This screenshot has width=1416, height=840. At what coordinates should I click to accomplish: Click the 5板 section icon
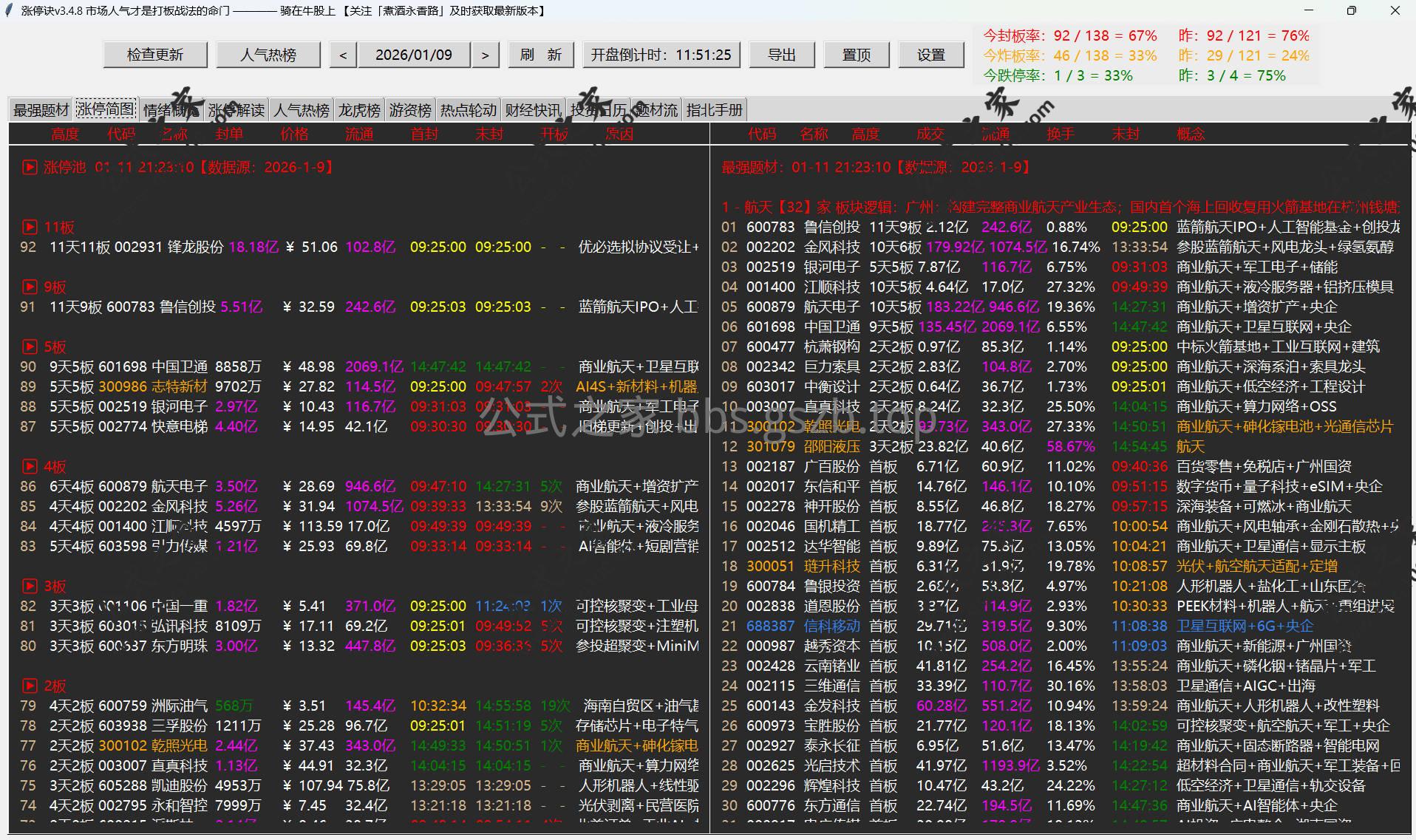30,346
